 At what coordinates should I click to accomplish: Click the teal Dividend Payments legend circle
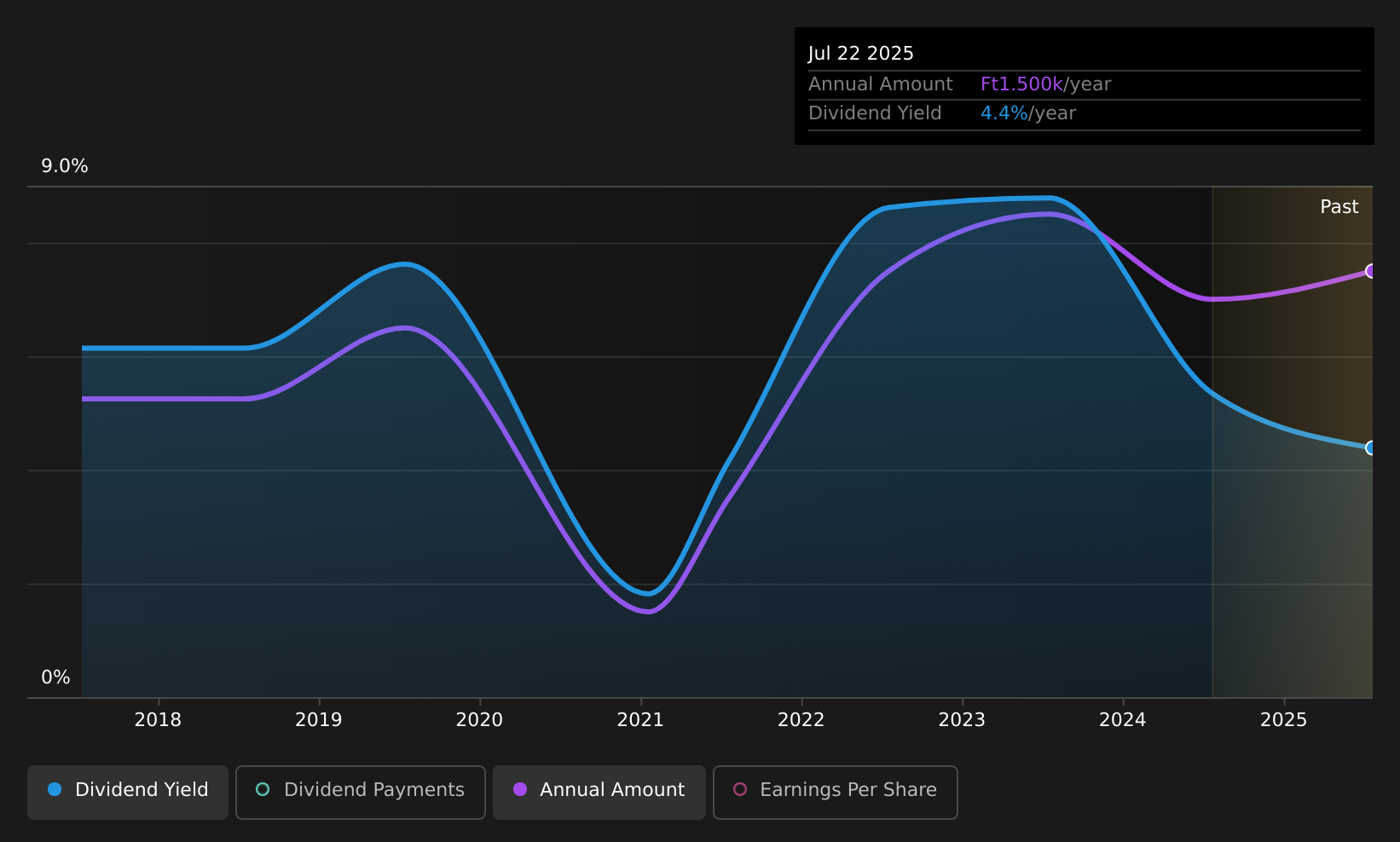[x=263, y=789]
